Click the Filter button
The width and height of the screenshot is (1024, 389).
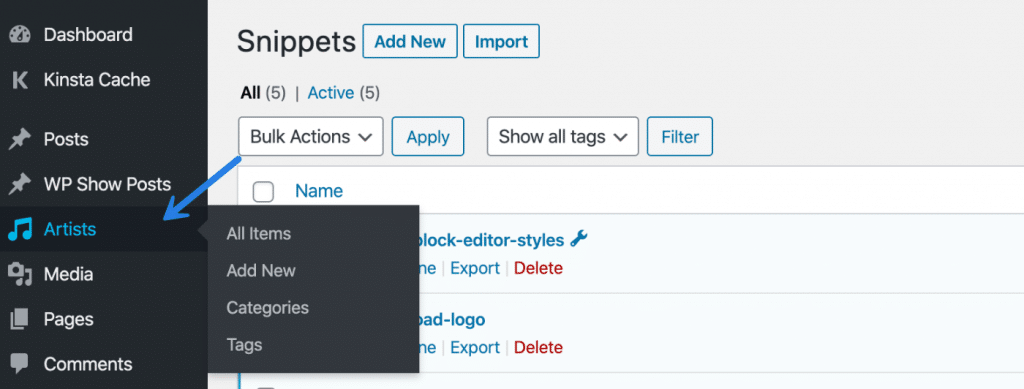(x=680, y=137)
